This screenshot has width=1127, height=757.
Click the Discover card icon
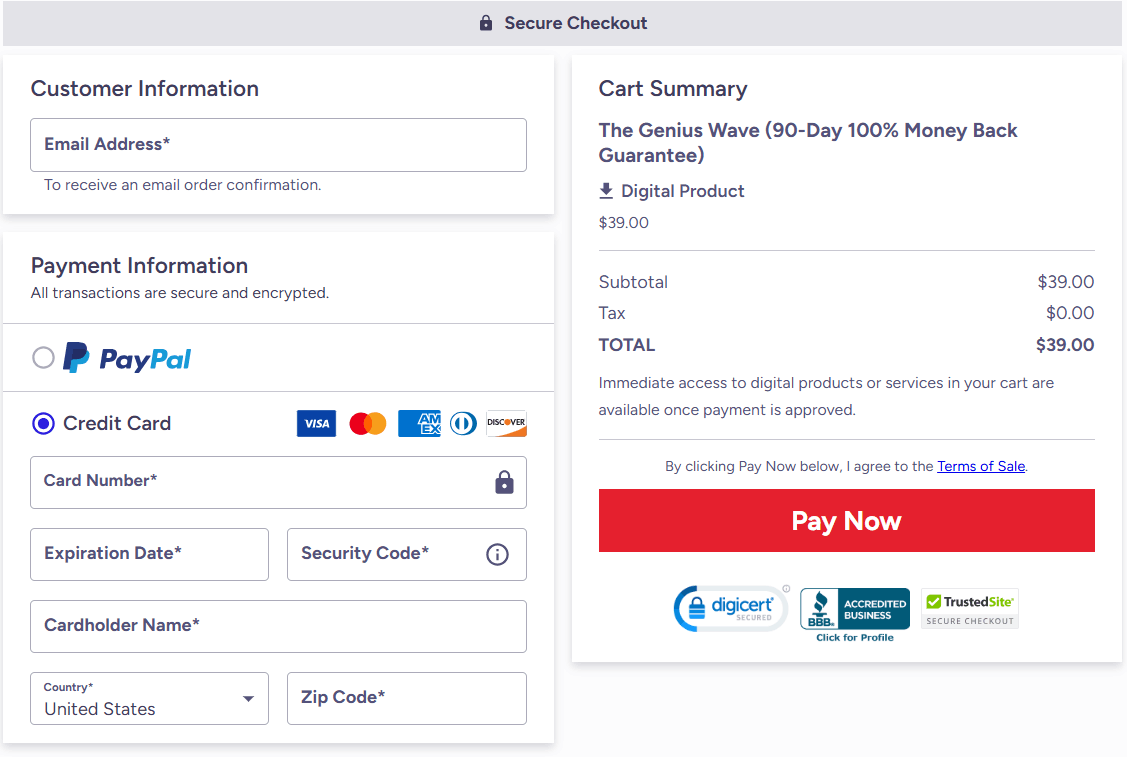click(506, 423)
